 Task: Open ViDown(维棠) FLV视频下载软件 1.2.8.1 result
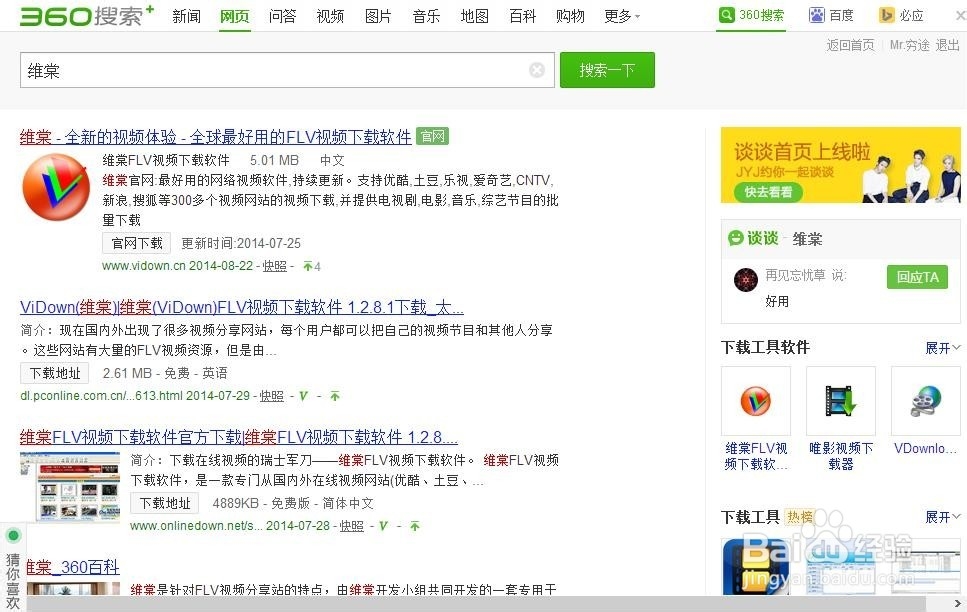tap(242, 307)
